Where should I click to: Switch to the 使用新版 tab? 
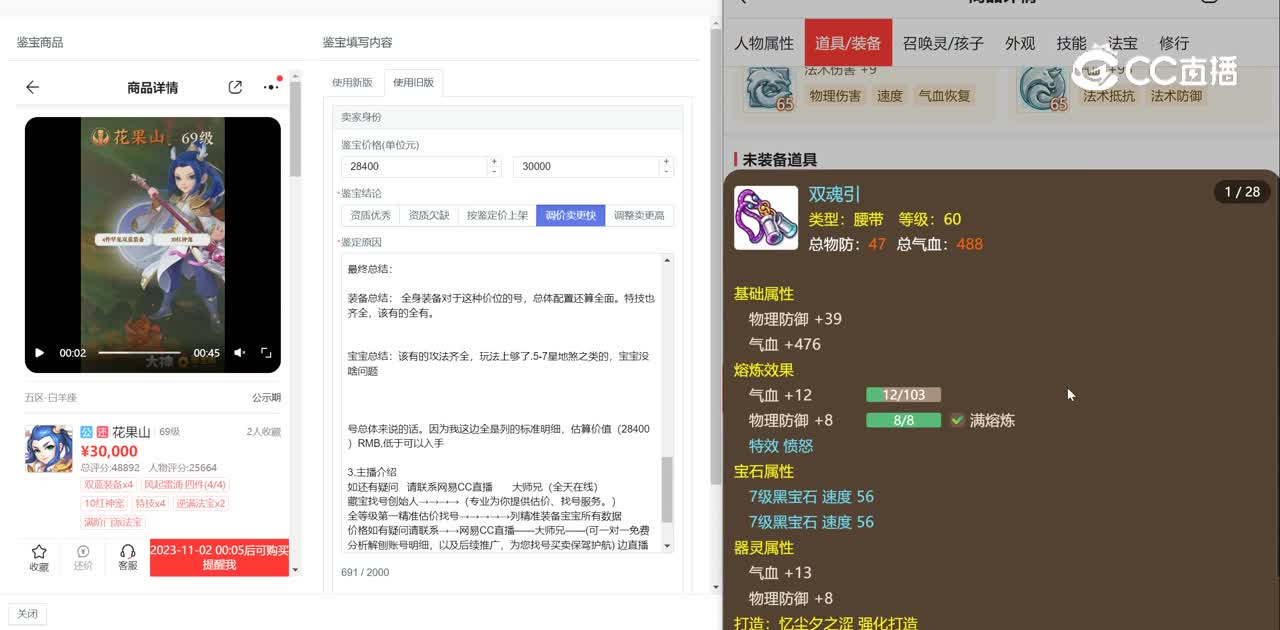coord(352,82)
